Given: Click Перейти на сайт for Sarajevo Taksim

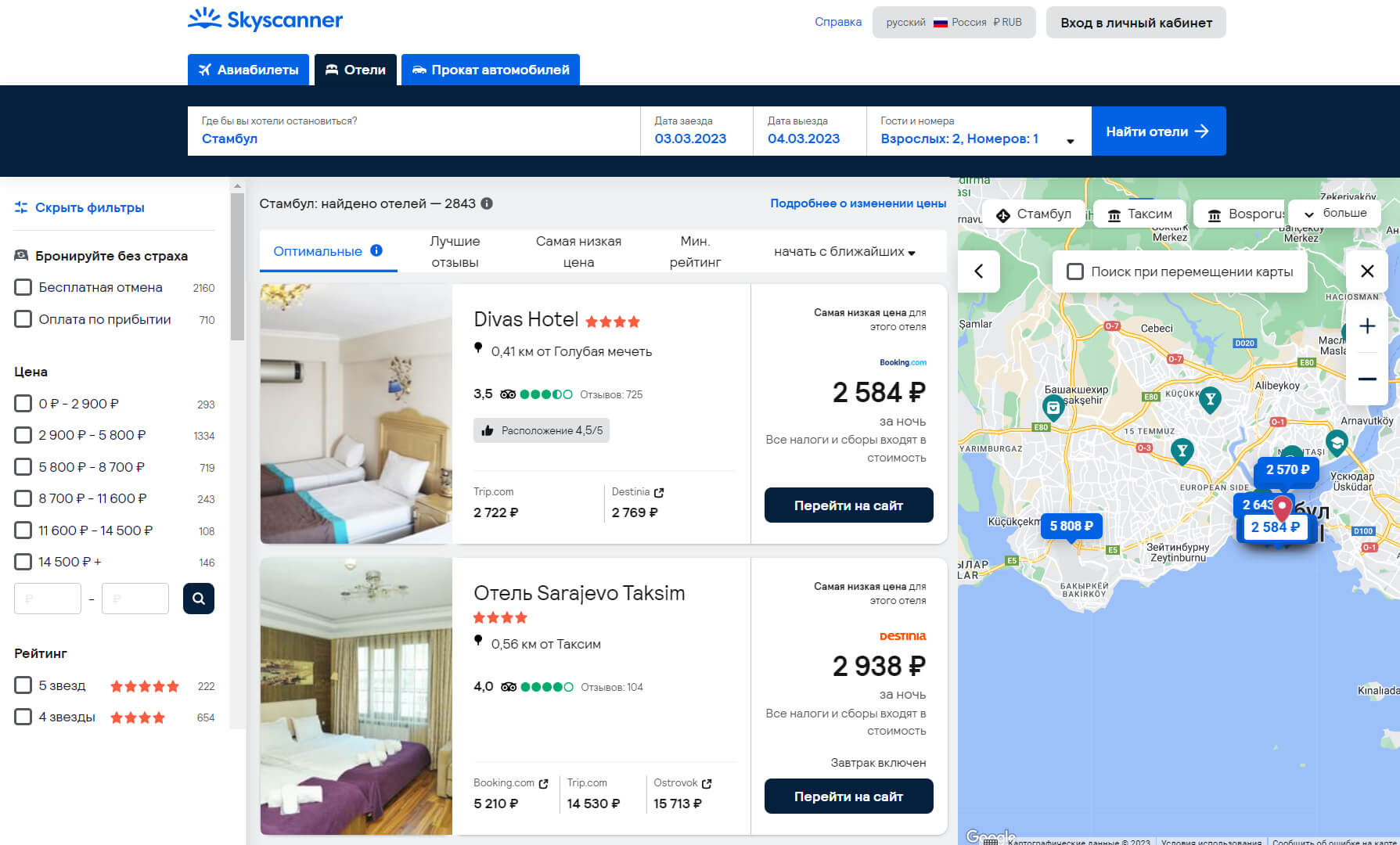Looking at the screenshot, I should click(848, 796).
